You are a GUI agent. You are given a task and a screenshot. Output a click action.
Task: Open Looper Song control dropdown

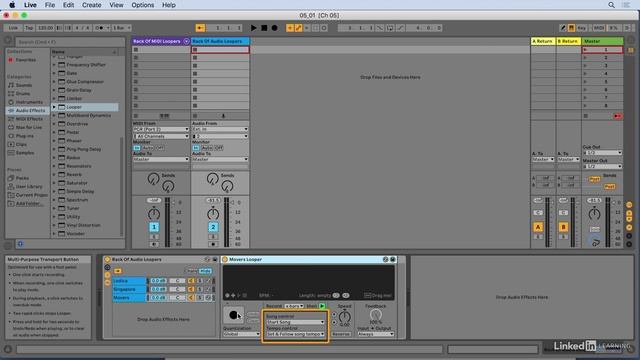295,322
